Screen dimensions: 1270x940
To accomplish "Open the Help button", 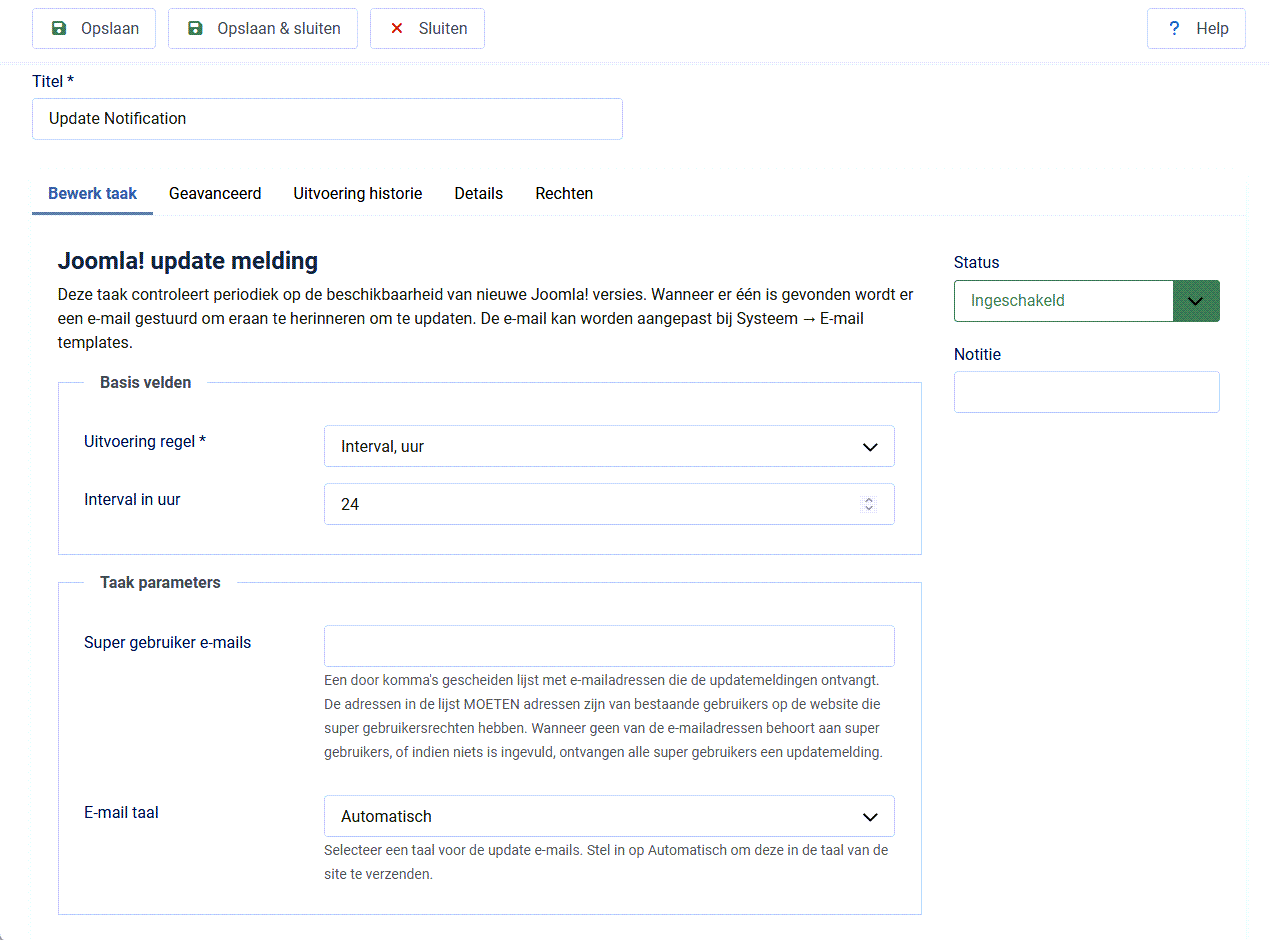I will 1196,28.
